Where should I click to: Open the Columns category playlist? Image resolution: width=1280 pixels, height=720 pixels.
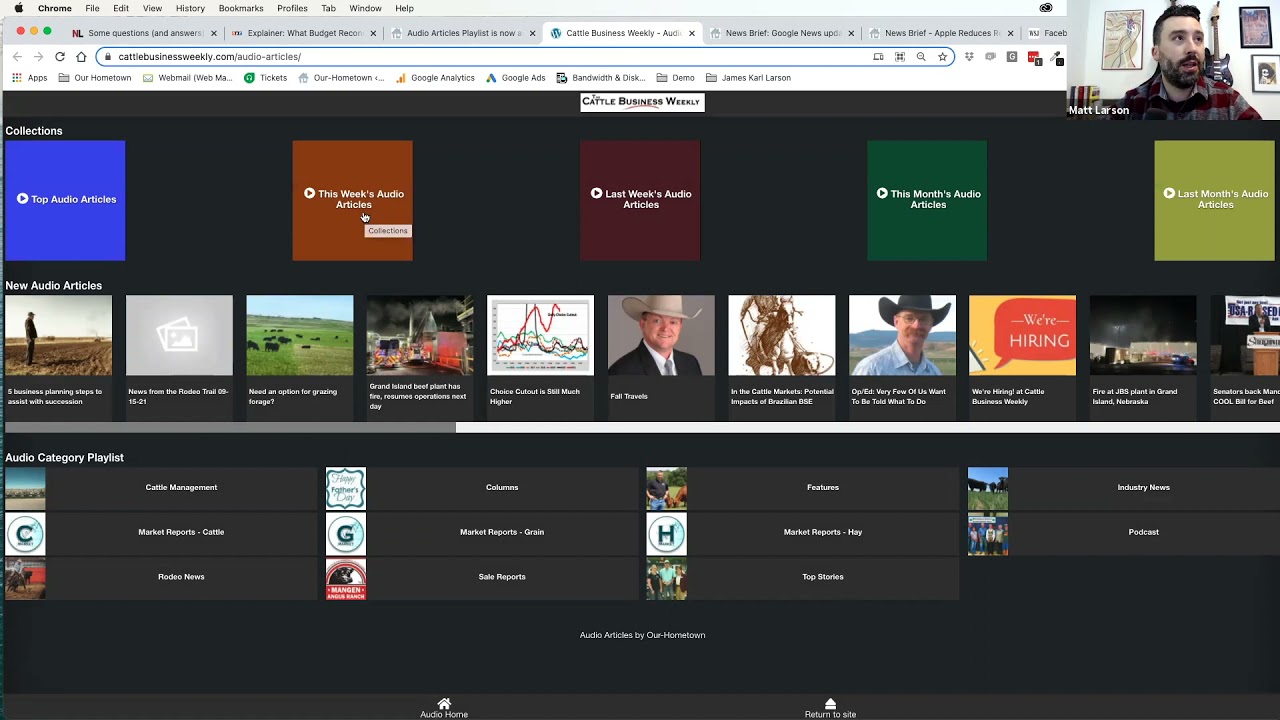[x=482, y=488]
